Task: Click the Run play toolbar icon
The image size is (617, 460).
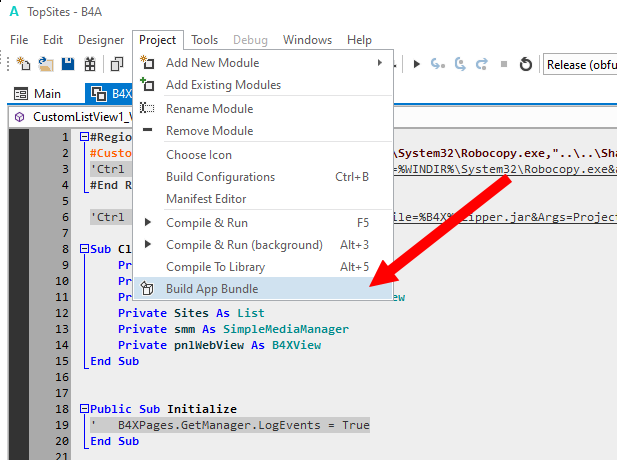Action: 416,64
